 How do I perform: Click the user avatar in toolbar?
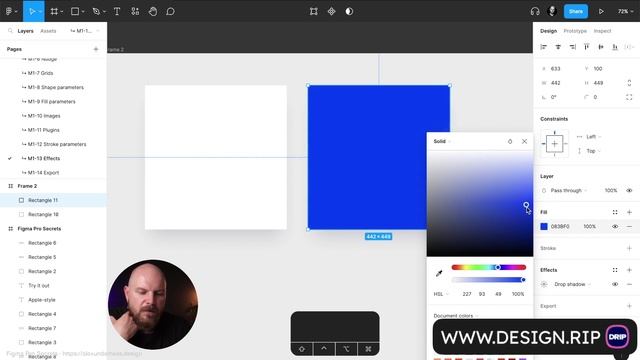pos(552,11)
